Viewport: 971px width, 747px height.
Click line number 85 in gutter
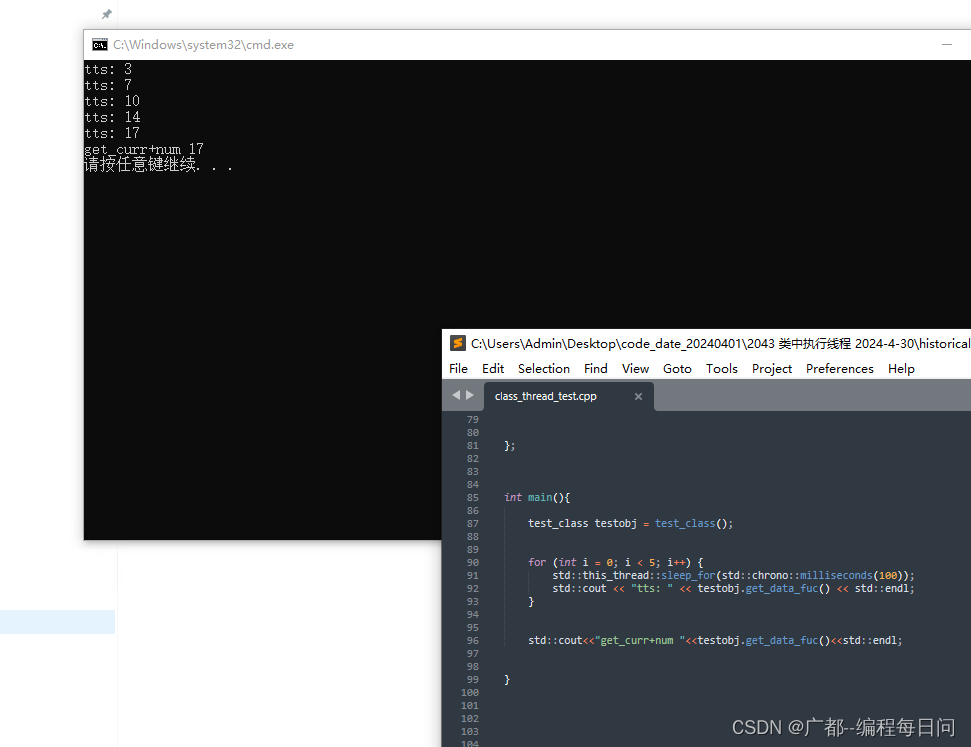(472, 497)
